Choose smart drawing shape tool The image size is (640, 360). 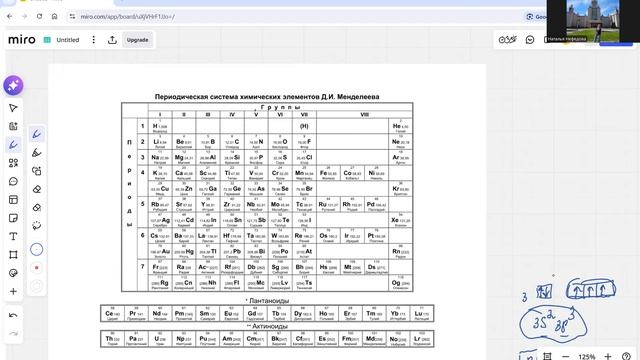(37, 171)
